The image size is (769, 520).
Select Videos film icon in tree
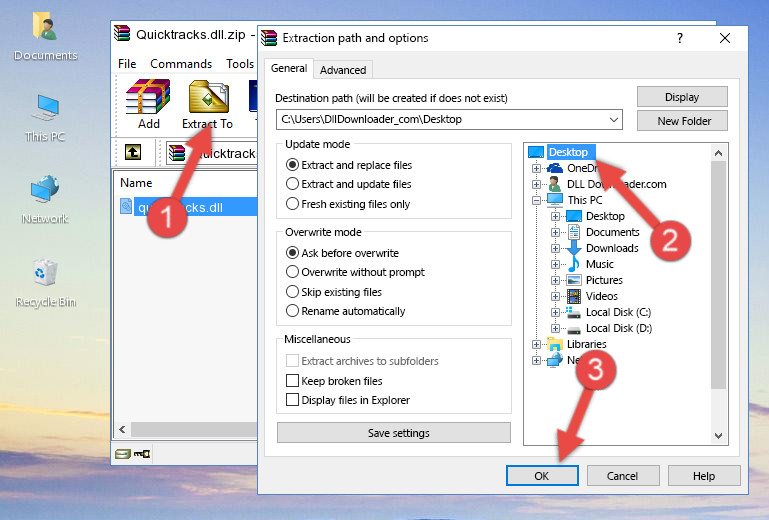coord(574,296)
